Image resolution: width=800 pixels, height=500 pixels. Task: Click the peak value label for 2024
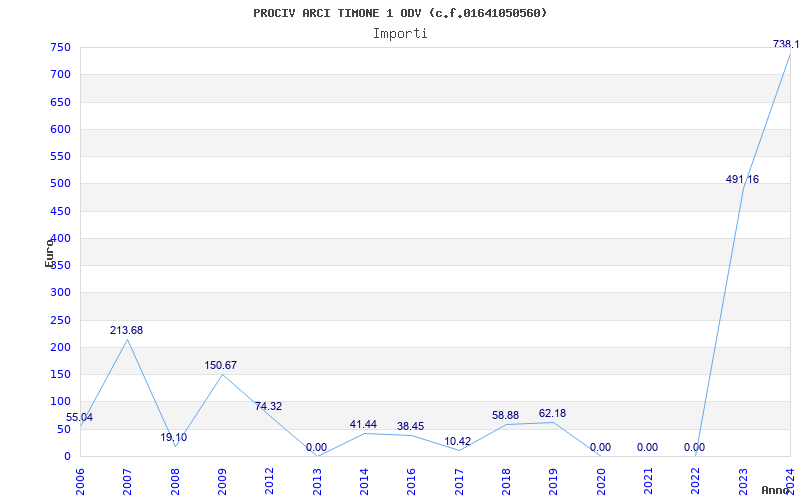click(786, 44)
